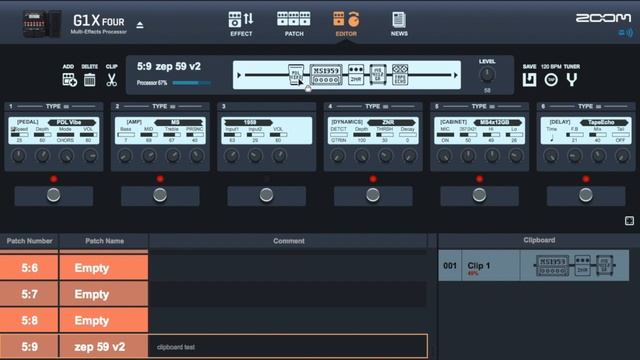Viewport: 640px width, 360px height.
Task: Open TYPE selector for slot 2
Action: (164, 106)
